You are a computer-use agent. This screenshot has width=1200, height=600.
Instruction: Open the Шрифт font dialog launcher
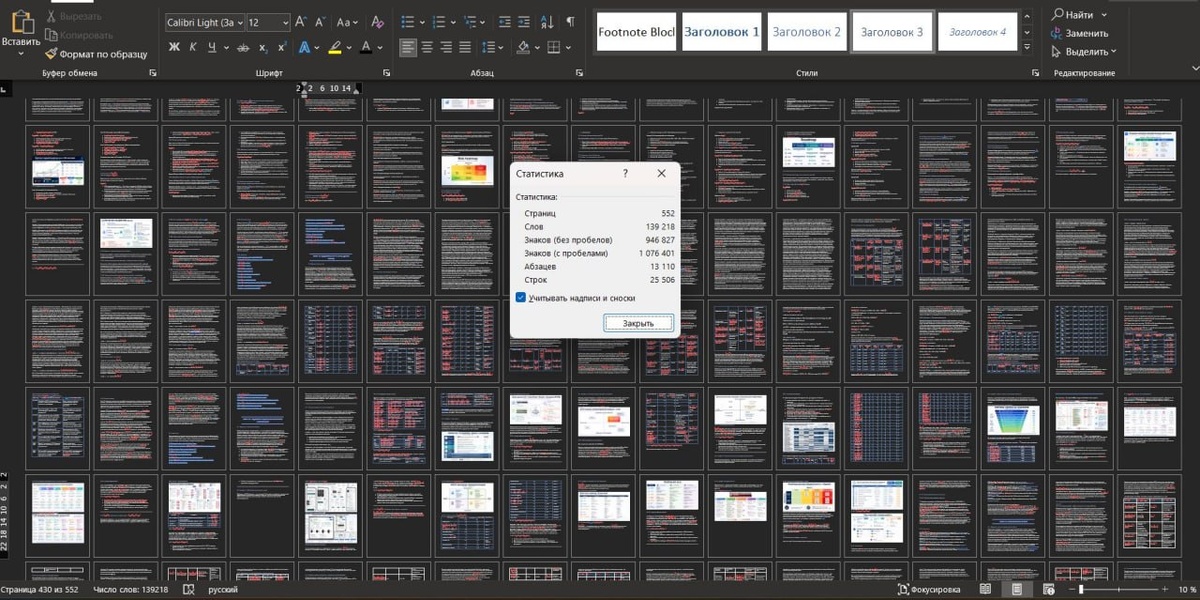pyautogui.click(x=386, y=73)
